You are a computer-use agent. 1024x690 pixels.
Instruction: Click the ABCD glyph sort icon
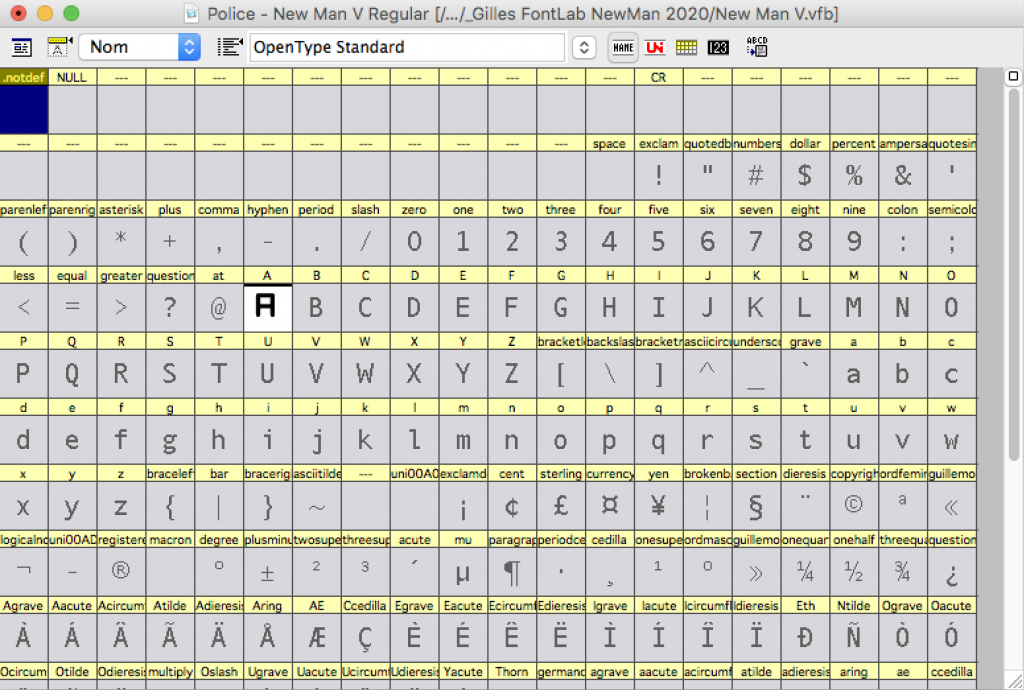tap(757, 47)
